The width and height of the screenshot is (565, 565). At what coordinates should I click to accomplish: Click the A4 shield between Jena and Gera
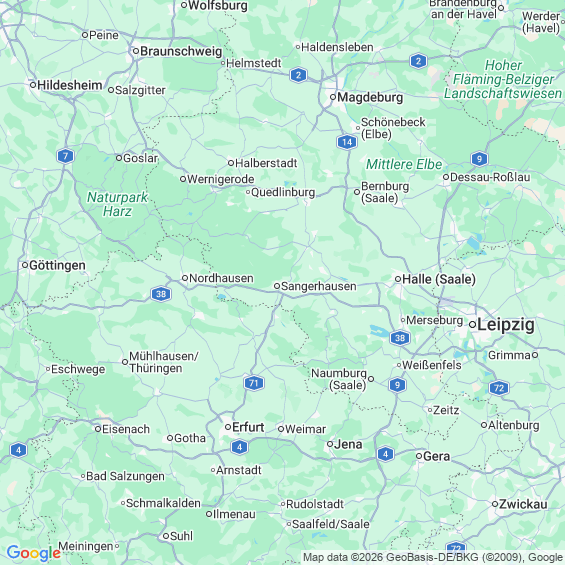coord(386,454)
